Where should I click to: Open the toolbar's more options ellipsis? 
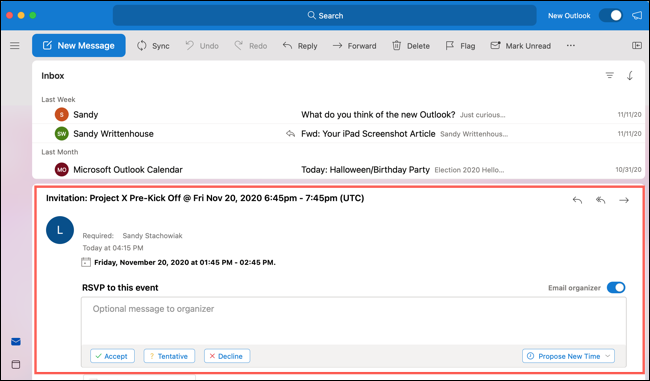(571, 46)
